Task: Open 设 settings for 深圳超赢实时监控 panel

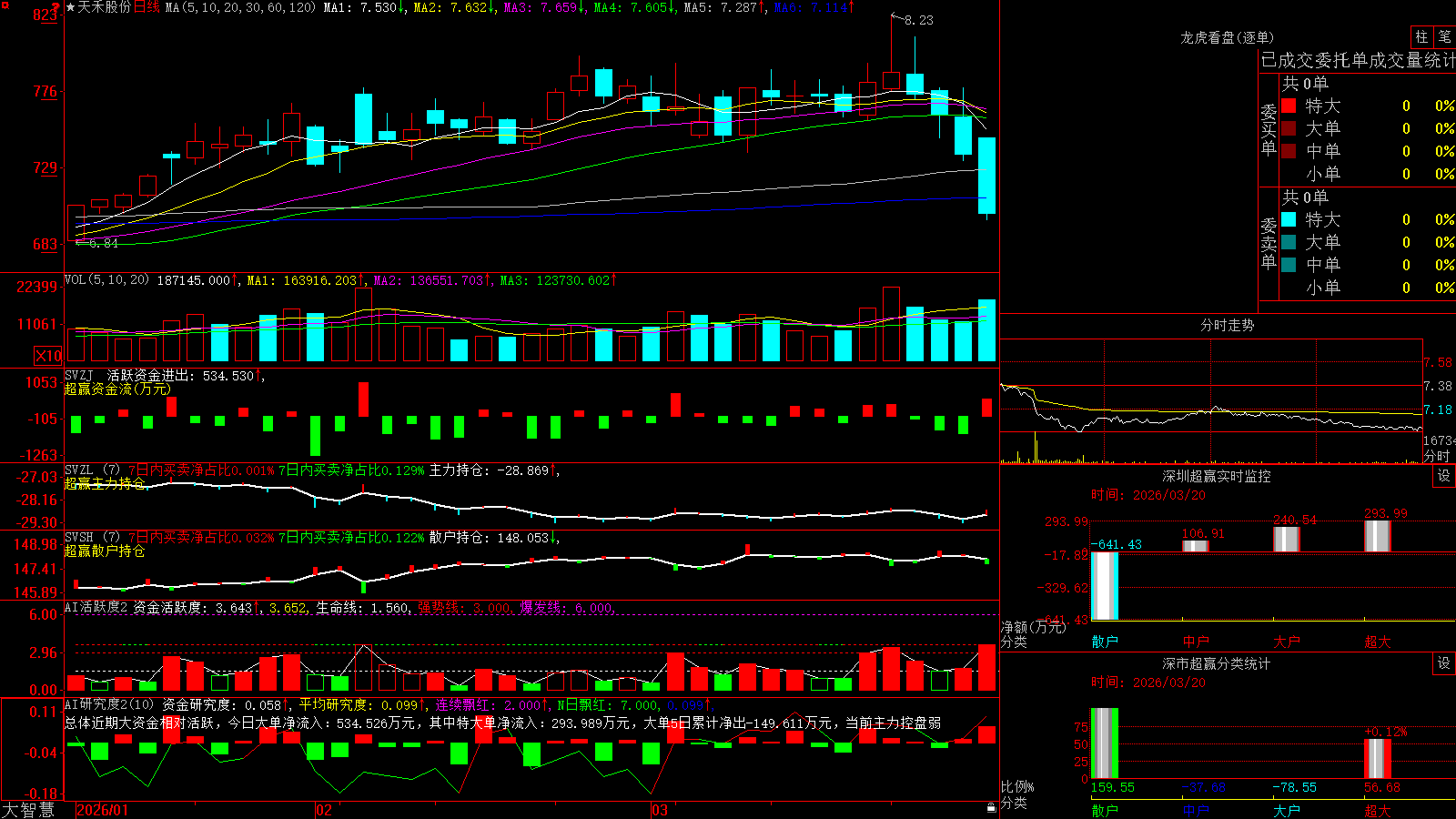Action: [1443, 476]
